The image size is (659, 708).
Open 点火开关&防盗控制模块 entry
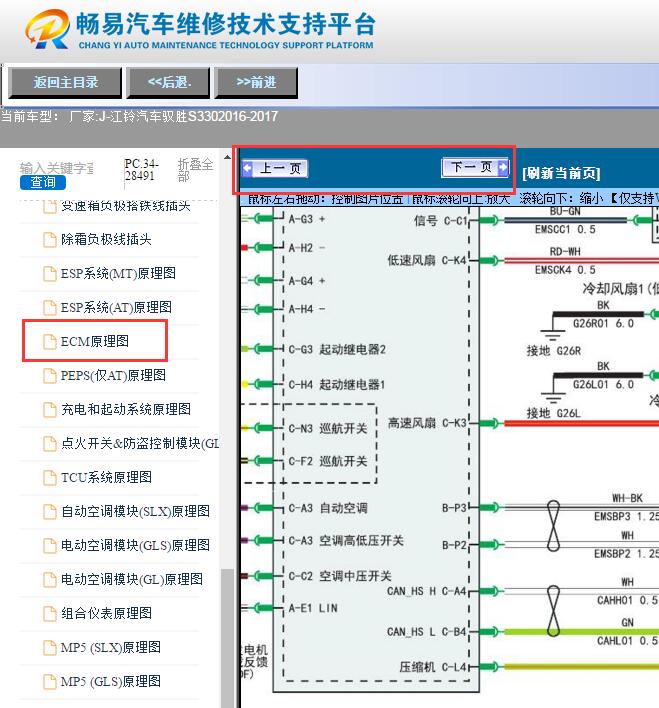point(140,443)
